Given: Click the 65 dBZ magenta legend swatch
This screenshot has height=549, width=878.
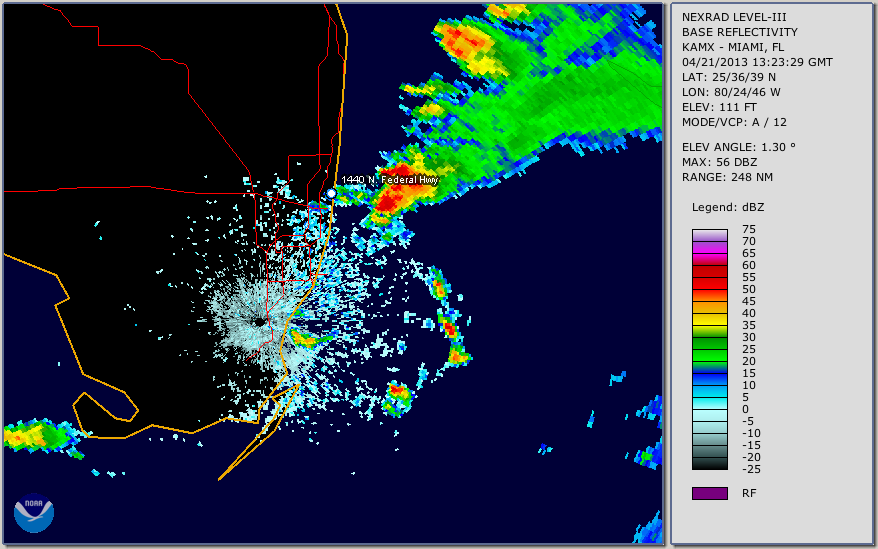Looking at the screenshot, I should 709,259.
